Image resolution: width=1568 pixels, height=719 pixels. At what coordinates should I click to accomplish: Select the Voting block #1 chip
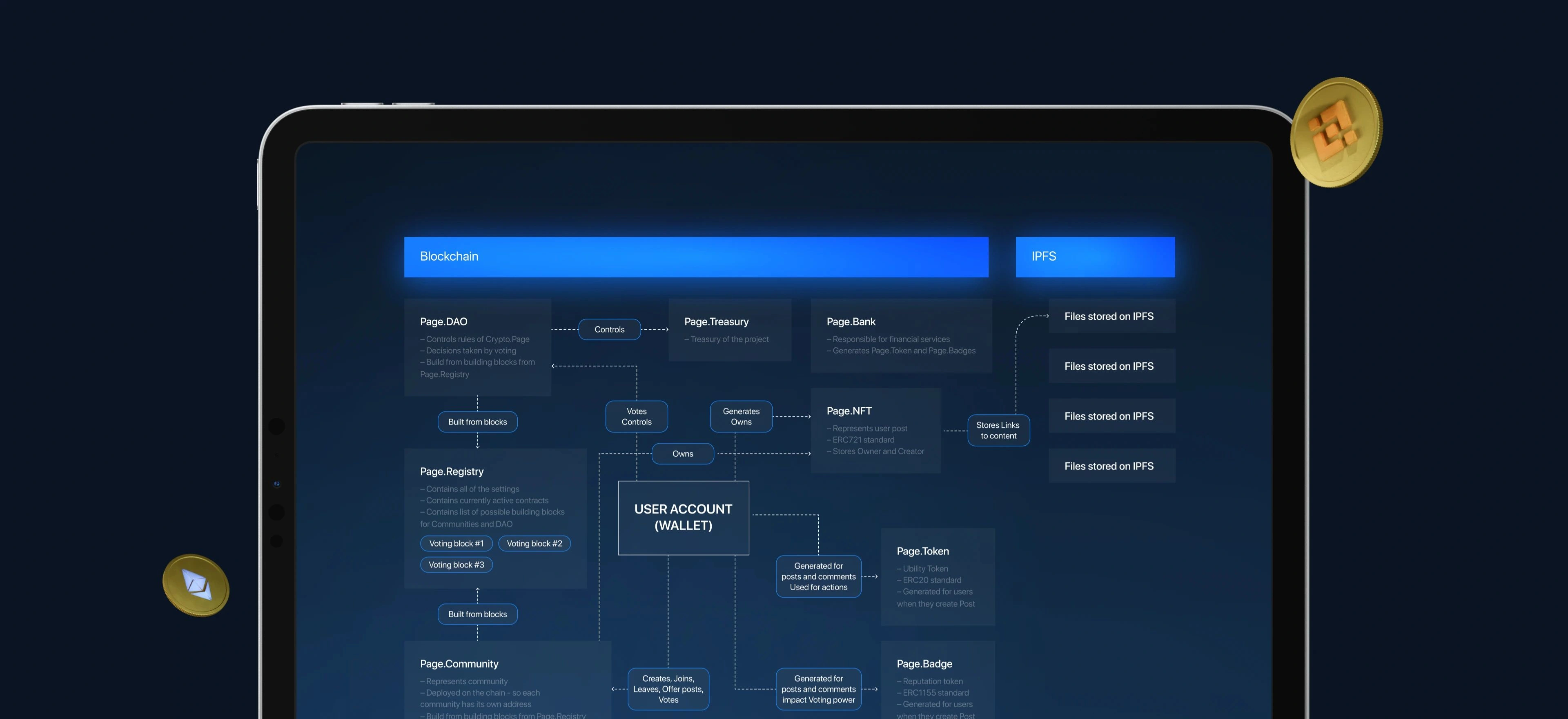tap(456, 543)
